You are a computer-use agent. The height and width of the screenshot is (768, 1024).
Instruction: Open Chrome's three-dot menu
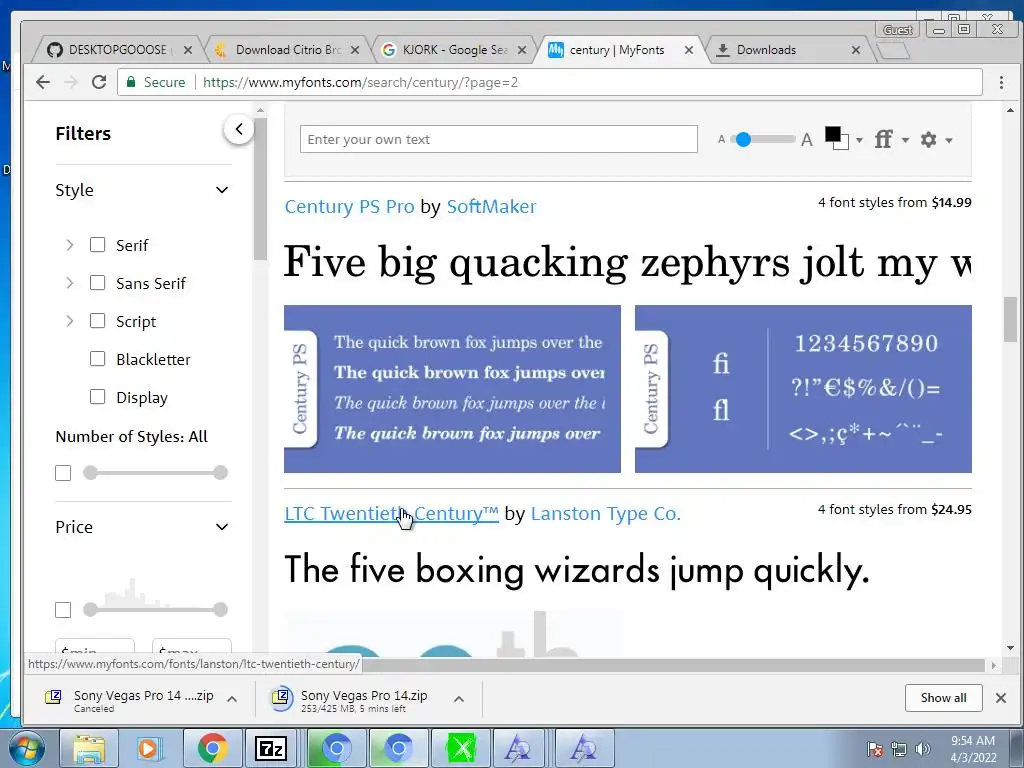coord(1001,82)
